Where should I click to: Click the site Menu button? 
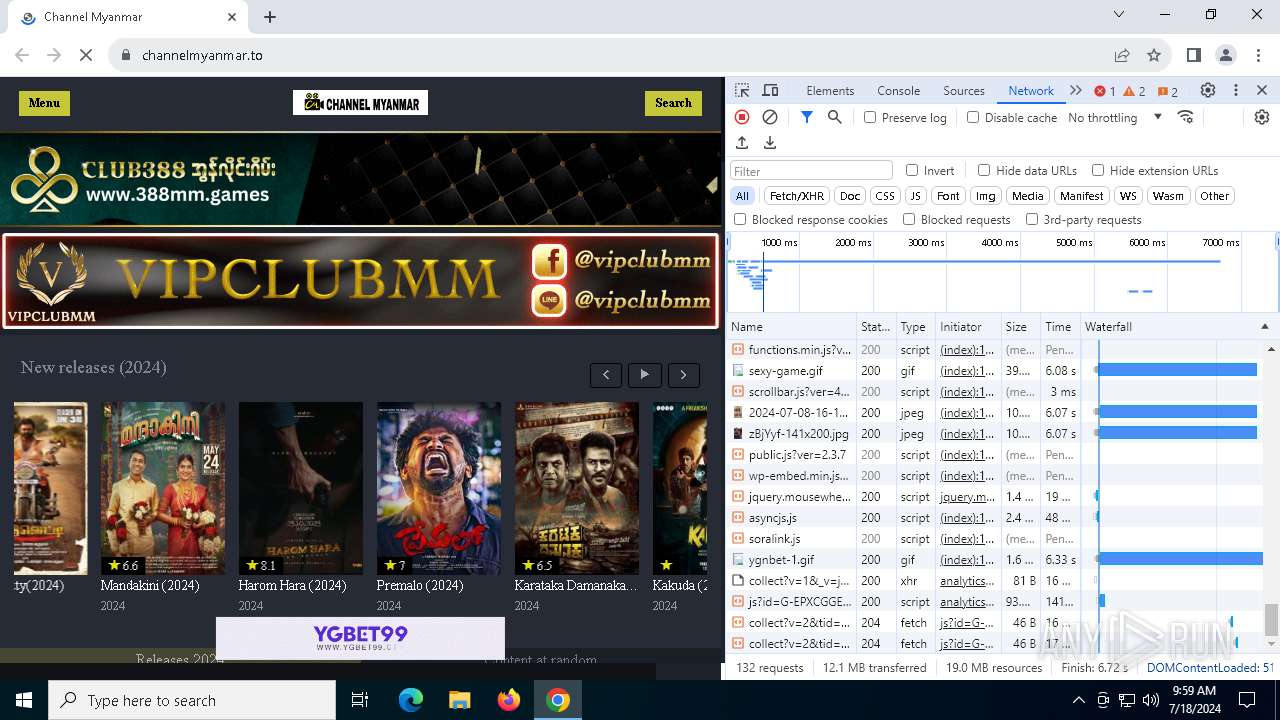tap(44, 103)
